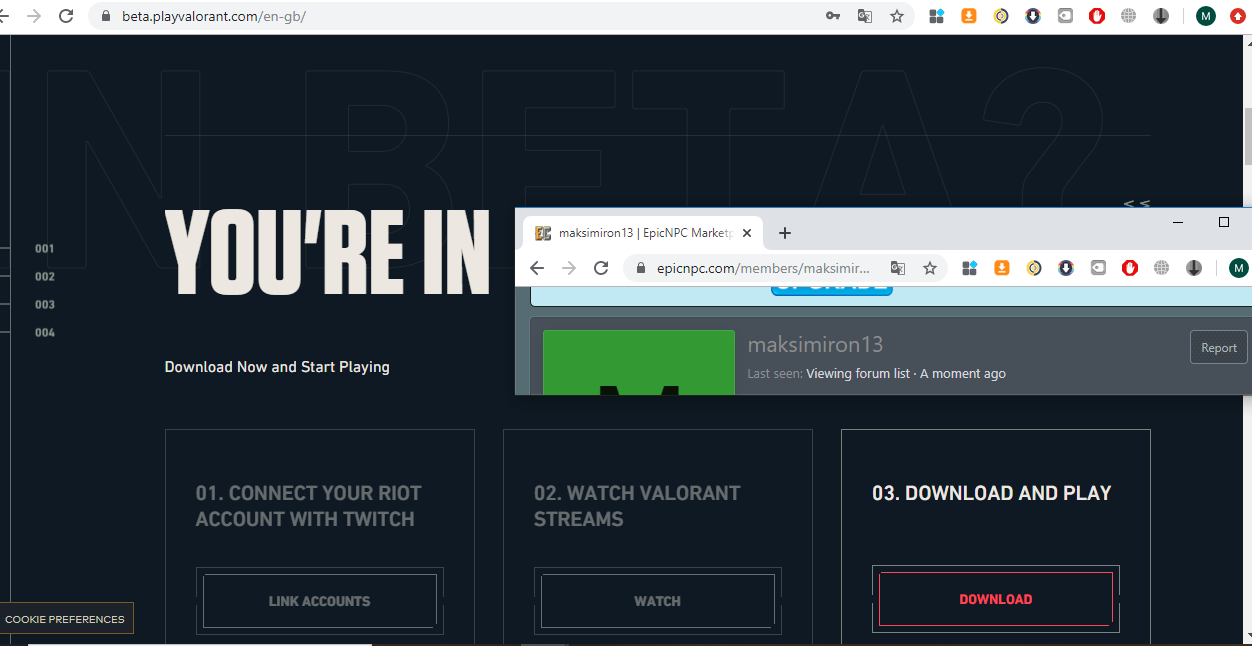Open COOKIE PREFERENCES

tap(65, 619)
